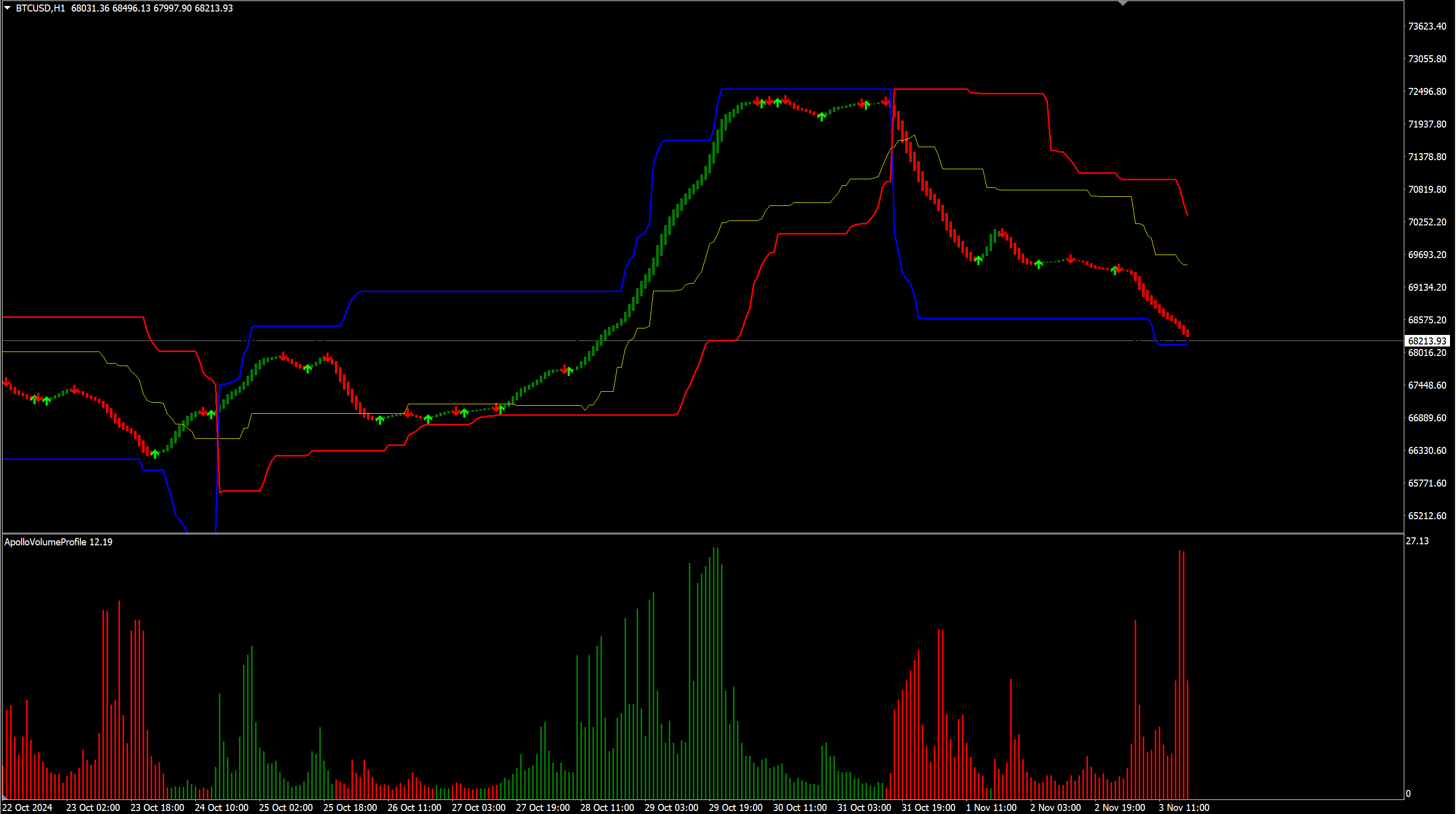Screen dimensions: 1456x814
Task: Click time axis label 23 Oct 02:00
Action: [93, 807]
